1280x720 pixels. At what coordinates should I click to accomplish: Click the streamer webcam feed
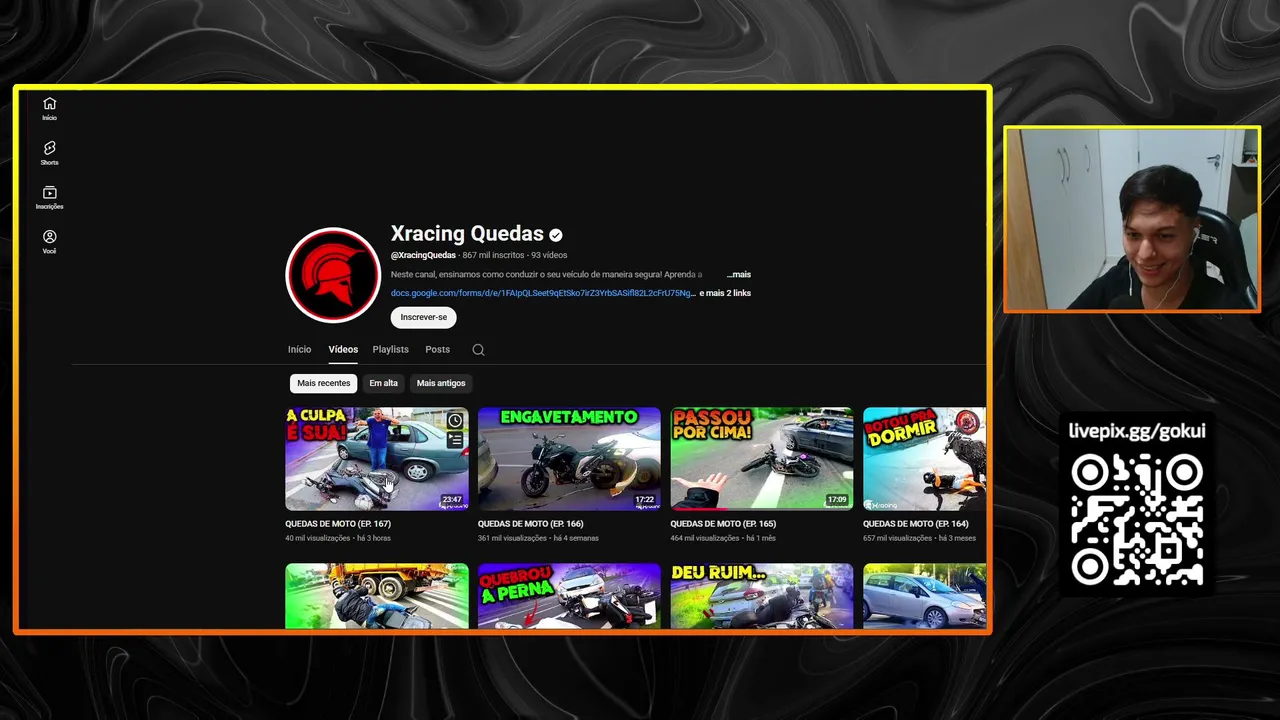click(x=1132, y=219)
